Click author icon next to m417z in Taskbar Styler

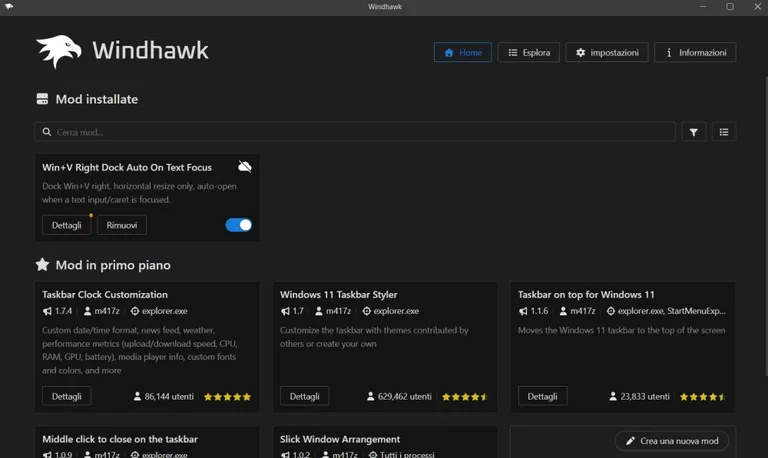[319, 311]
